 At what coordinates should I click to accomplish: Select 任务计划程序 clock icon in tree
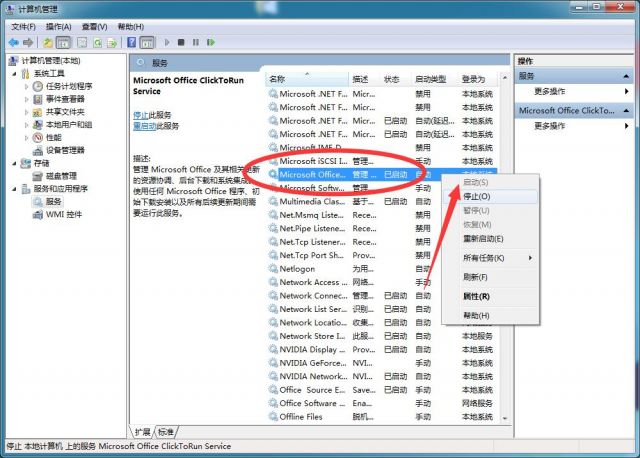coord(38,86)
